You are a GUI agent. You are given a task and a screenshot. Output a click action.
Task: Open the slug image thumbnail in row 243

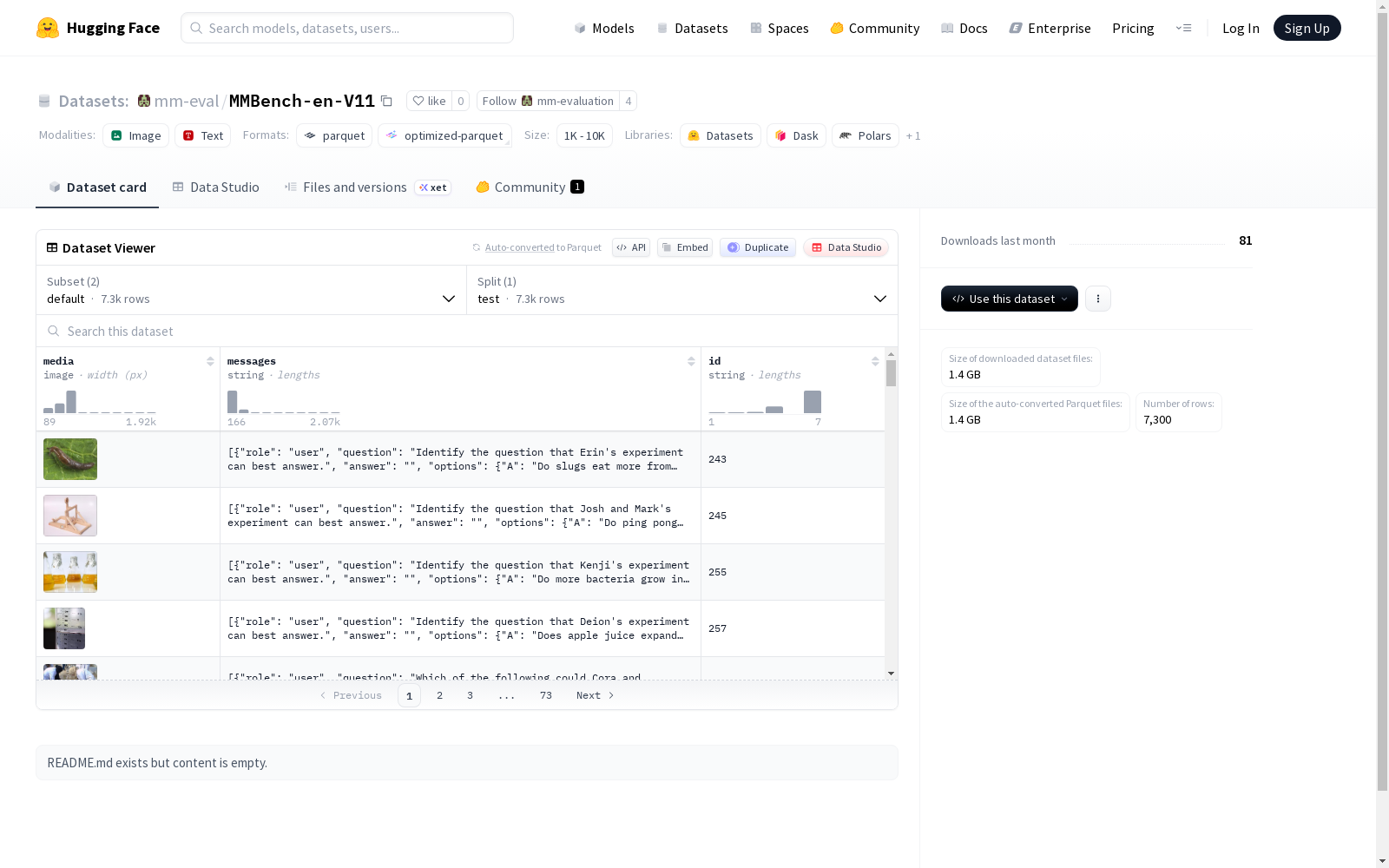(x=70, y=459)
